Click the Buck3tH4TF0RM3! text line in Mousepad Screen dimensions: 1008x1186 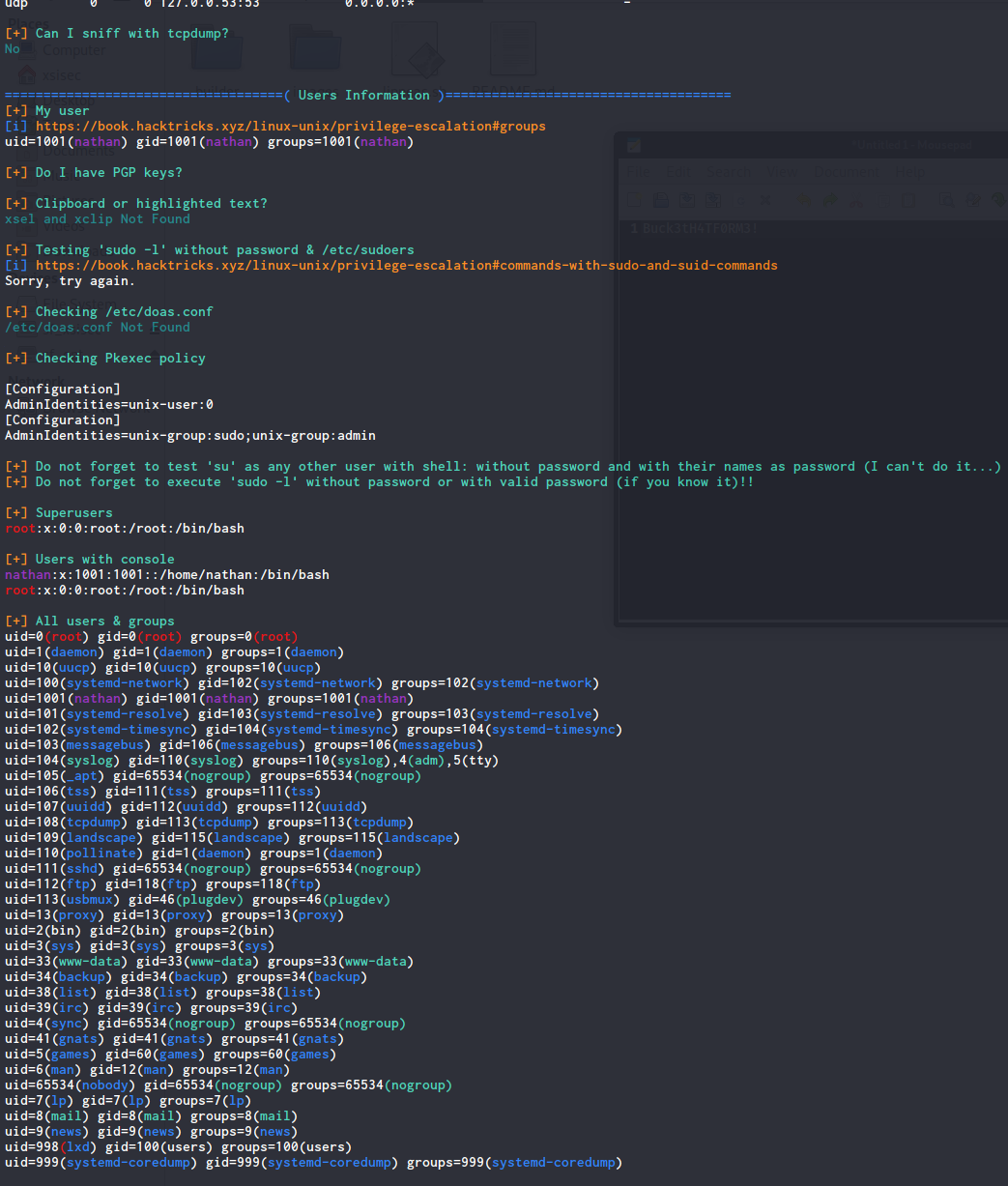[x=700, y=228]
